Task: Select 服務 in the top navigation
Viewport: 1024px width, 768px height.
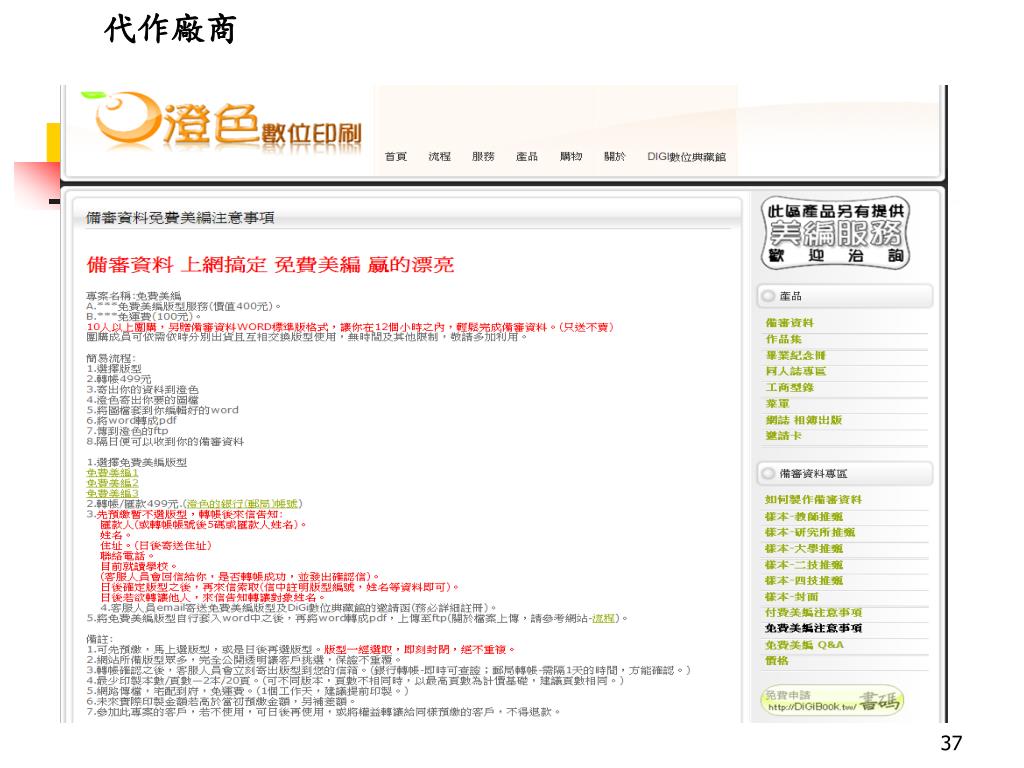Action: pyautogui.click(x=483, y=157)
